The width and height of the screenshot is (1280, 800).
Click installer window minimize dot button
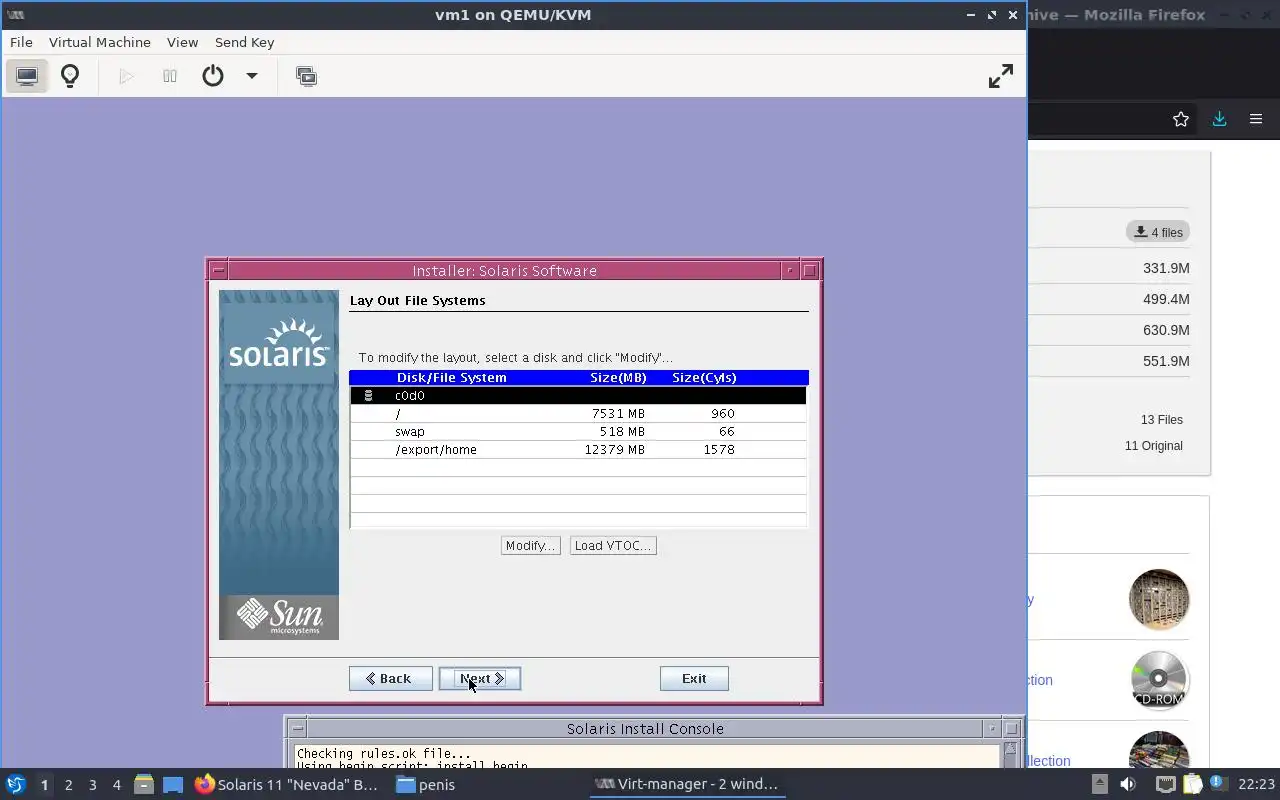coord(790,270)
